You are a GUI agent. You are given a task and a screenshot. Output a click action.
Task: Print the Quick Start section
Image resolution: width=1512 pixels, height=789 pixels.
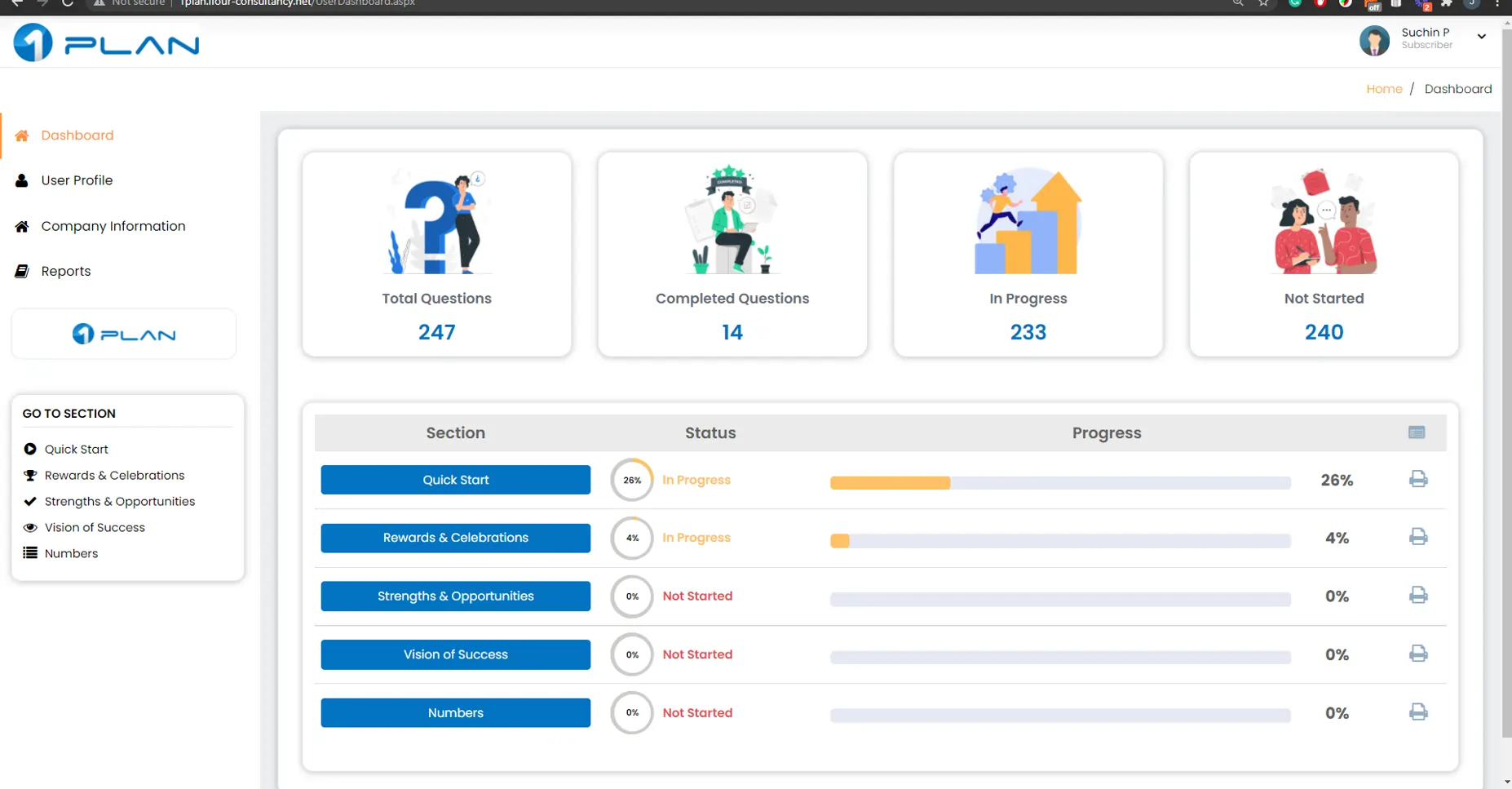pos(1418,479)
